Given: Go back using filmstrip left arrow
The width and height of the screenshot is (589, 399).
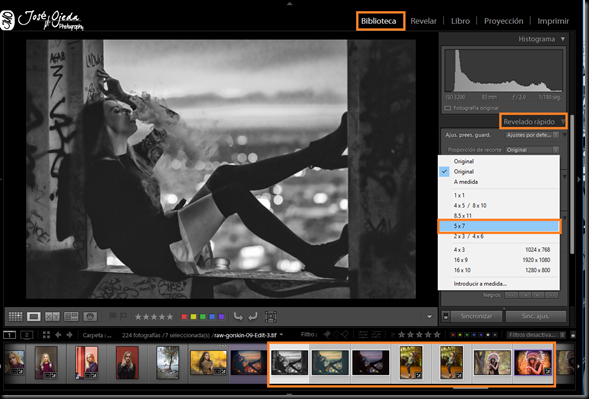Looking at the screenshot, I should pos(58,334).
